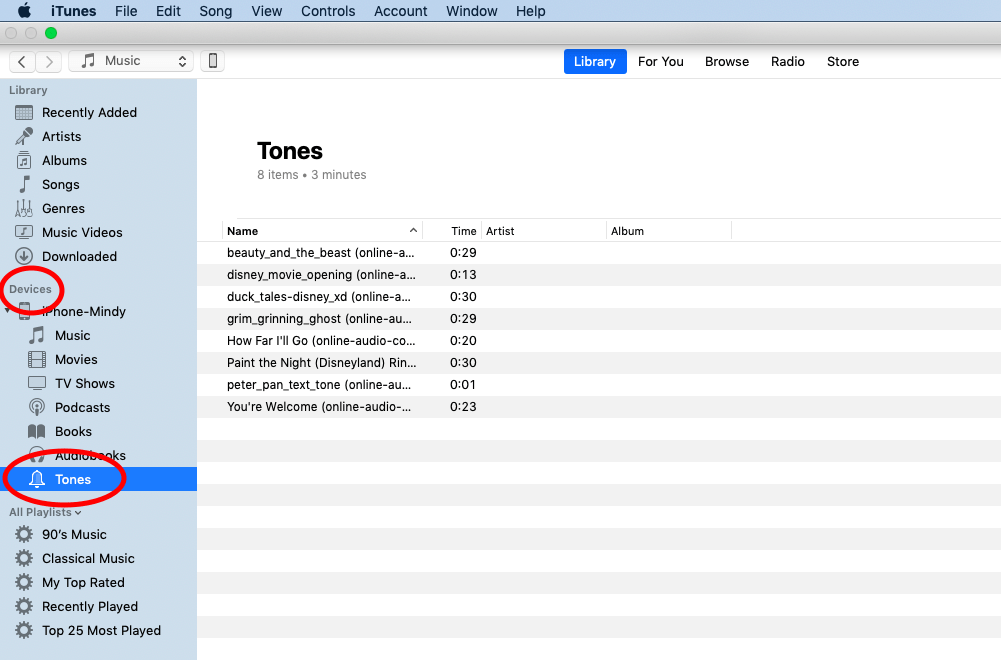The height and width of the screenshot is (660, 1001).
Task: Click the Music Videos icon
Action: 24,232
